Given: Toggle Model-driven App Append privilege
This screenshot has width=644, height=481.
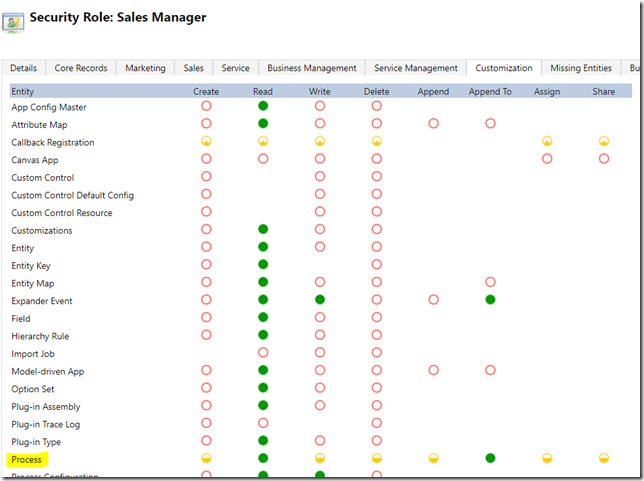Looking at the screenshot, I should click(433, 370).
